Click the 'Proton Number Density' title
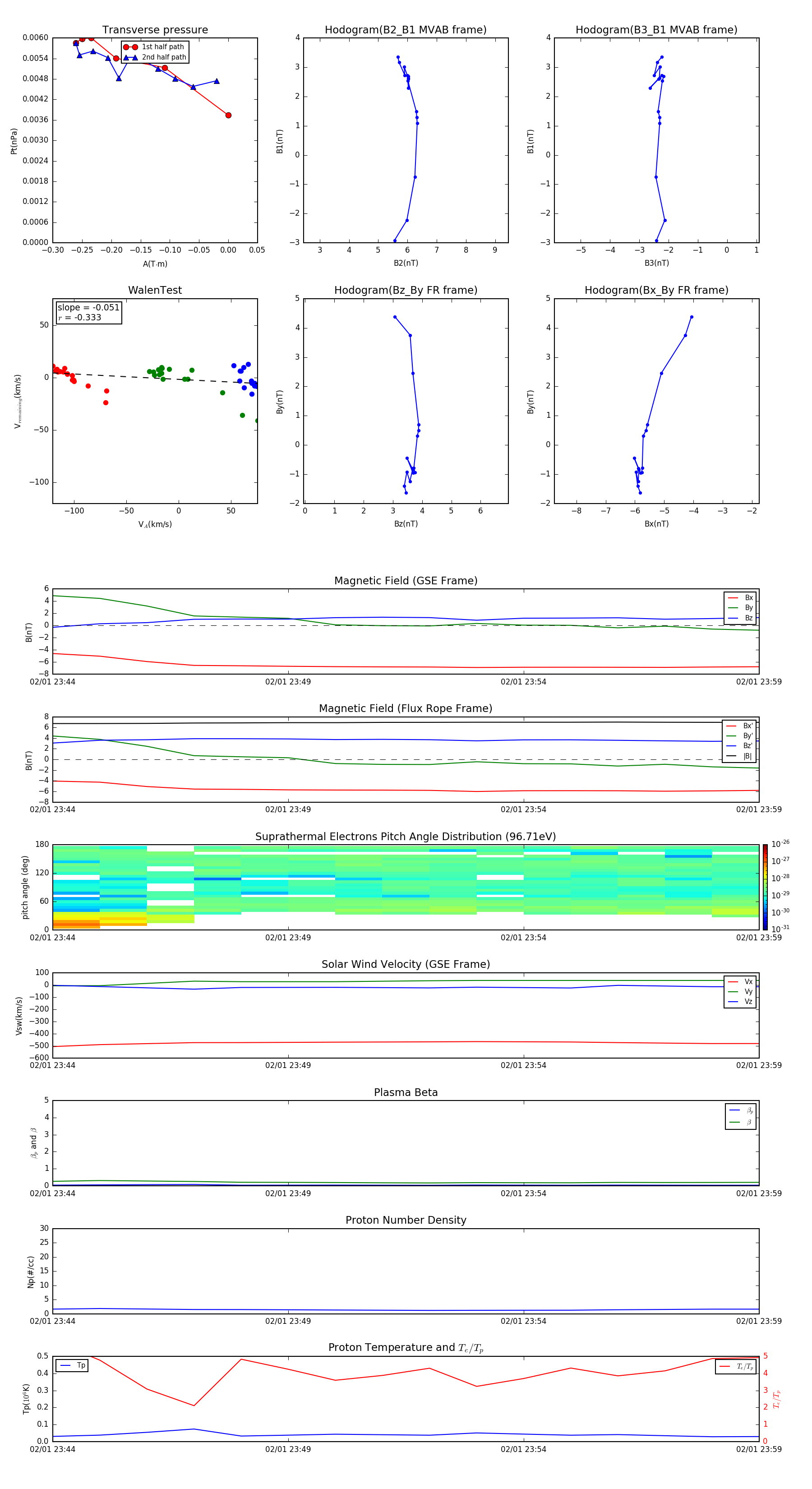The width and height of the screenshot is (812, 1489). 406,1220
